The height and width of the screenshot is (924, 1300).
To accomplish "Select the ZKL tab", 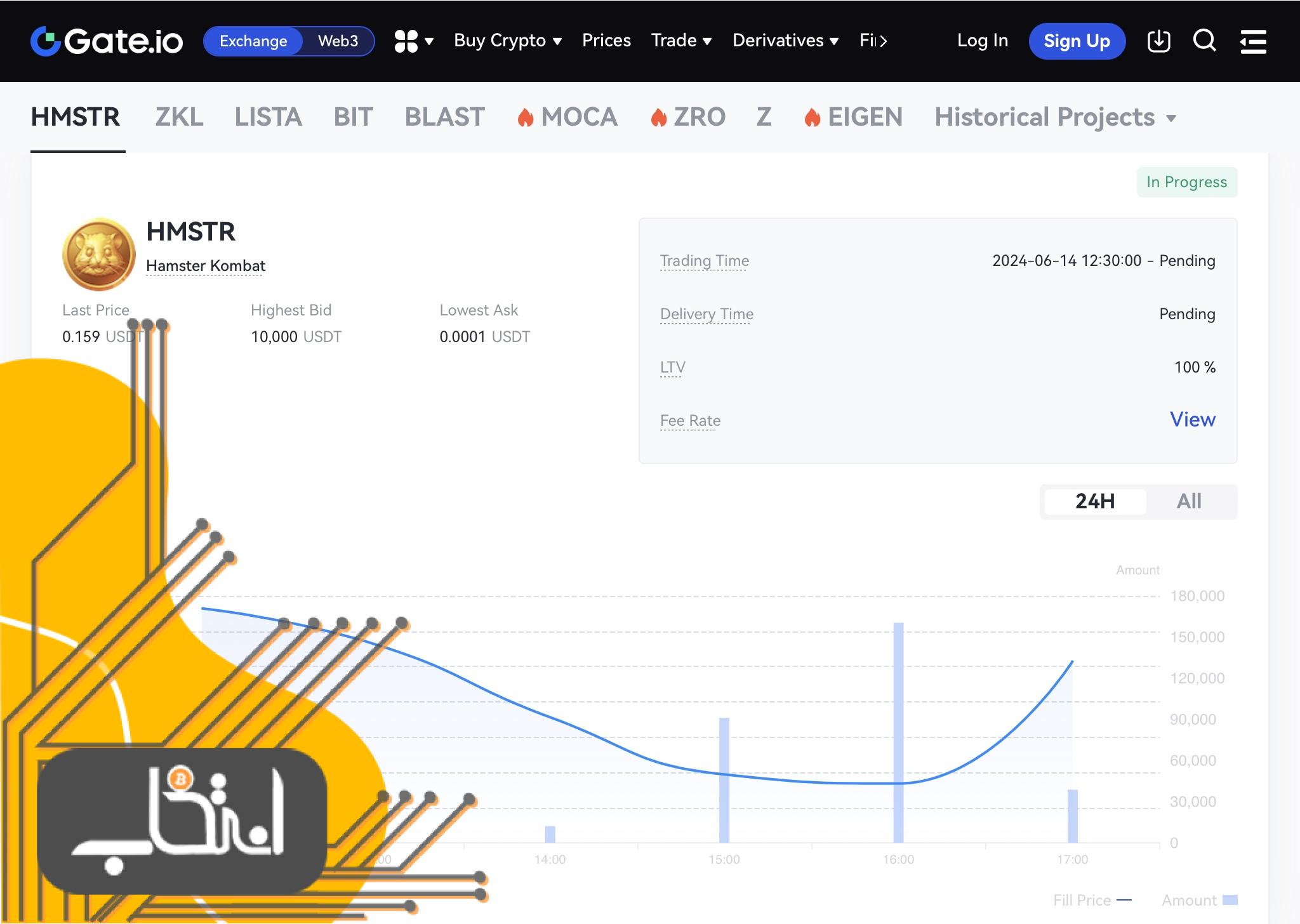I will coord(178,117).
